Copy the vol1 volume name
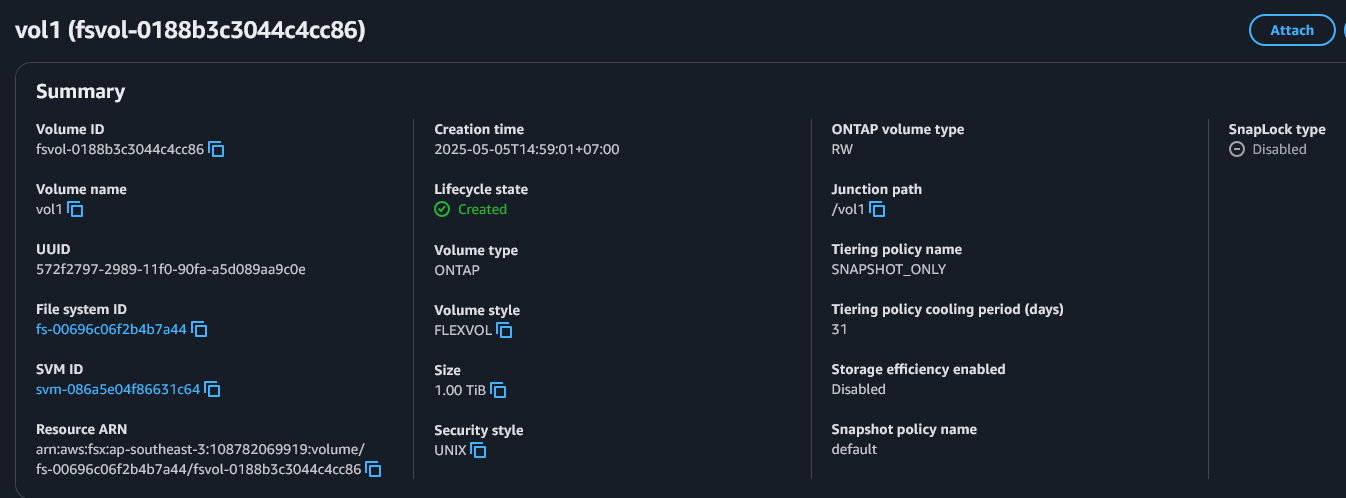The image size is (1346, 498). click(x=75, y=210)
